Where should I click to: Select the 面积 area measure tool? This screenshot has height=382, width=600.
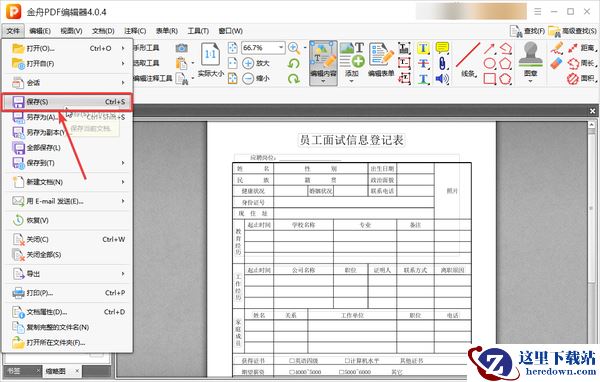582,78
